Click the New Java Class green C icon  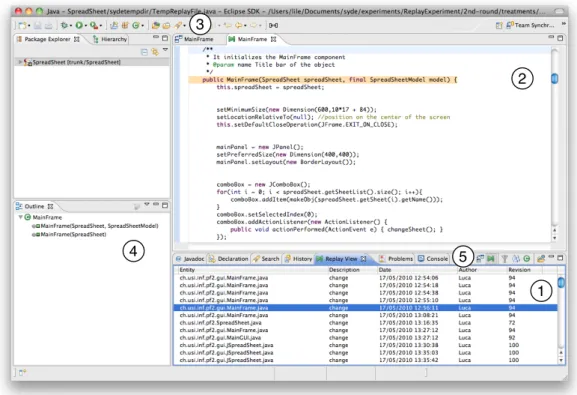(x=136, y=25)
